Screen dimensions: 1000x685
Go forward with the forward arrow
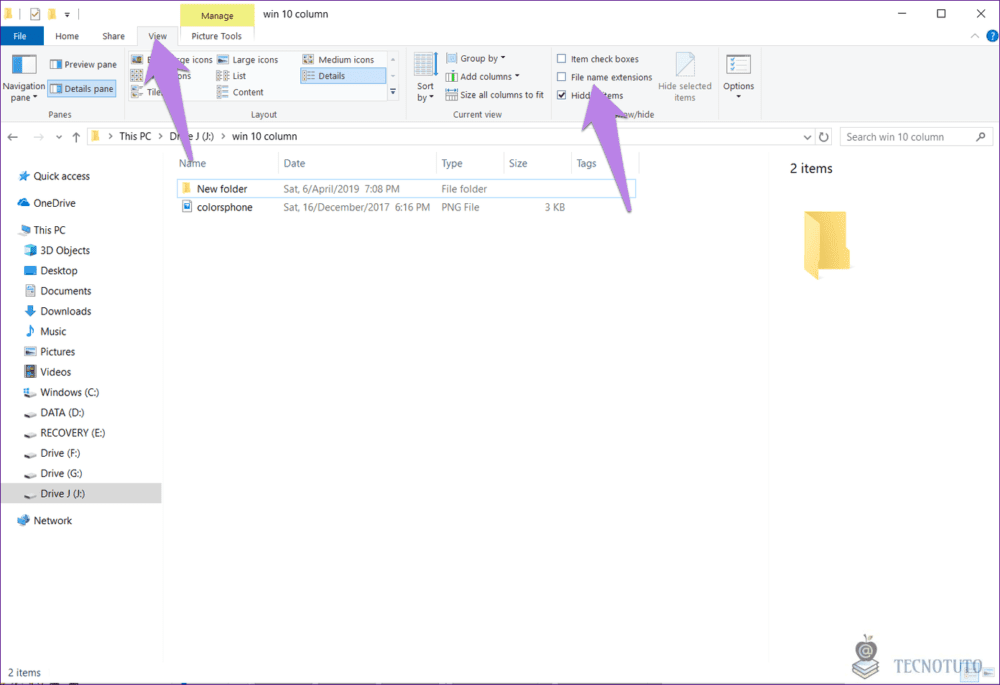tap(39, 137)
